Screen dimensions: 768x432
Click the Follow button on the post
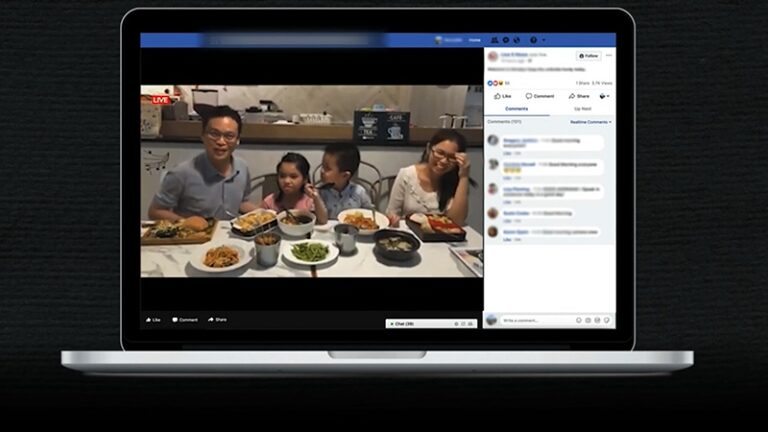click(588, 56)
